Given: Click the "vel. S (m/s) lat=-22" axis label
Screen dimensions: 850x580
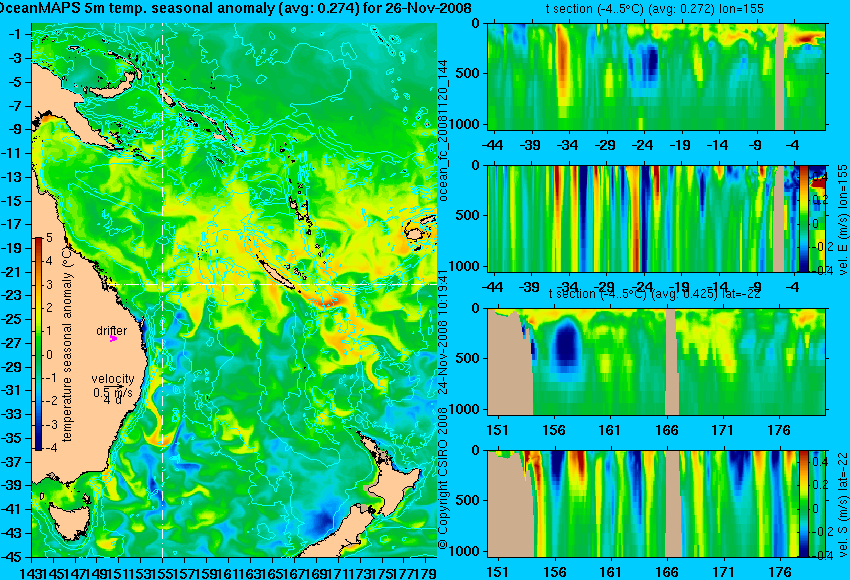Looking at the screenshot, I should [843, 504].
